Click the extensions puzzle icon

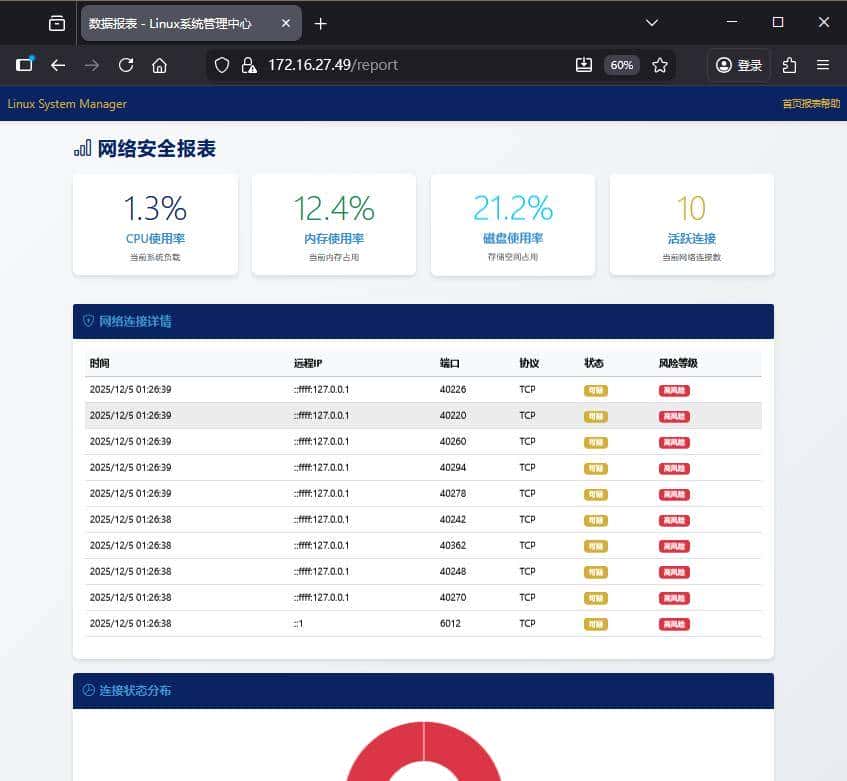pyautogui.click(x=790, y=64)
